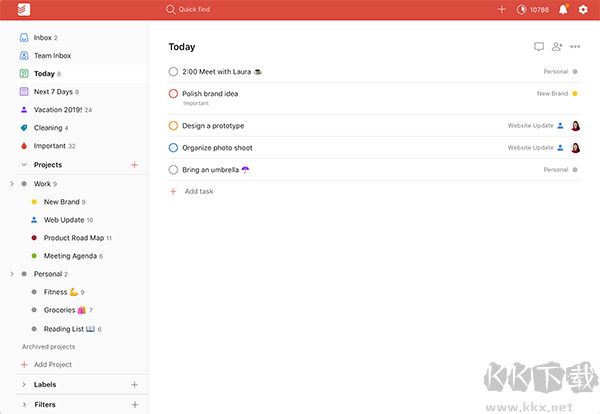Click the Inbox tray icon
The image size is (600, 414).
(x=24, y=37)
